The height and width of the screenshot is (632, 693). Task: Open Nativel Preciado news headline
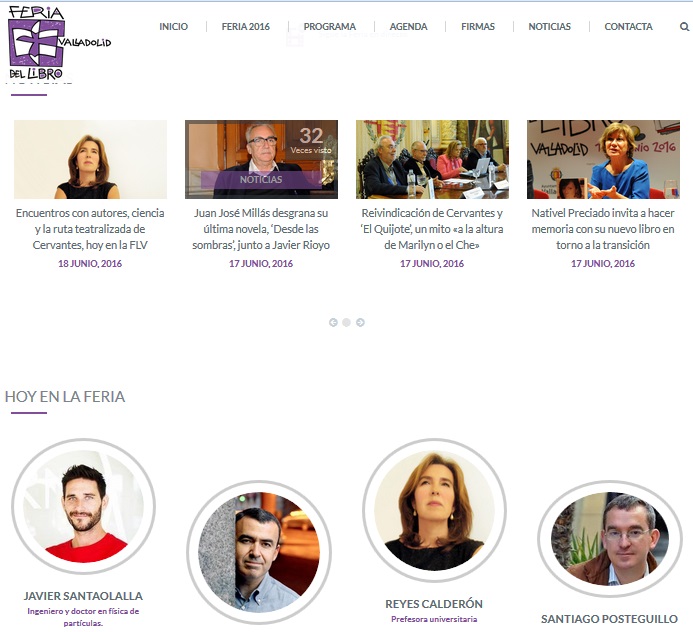(603, 229)
